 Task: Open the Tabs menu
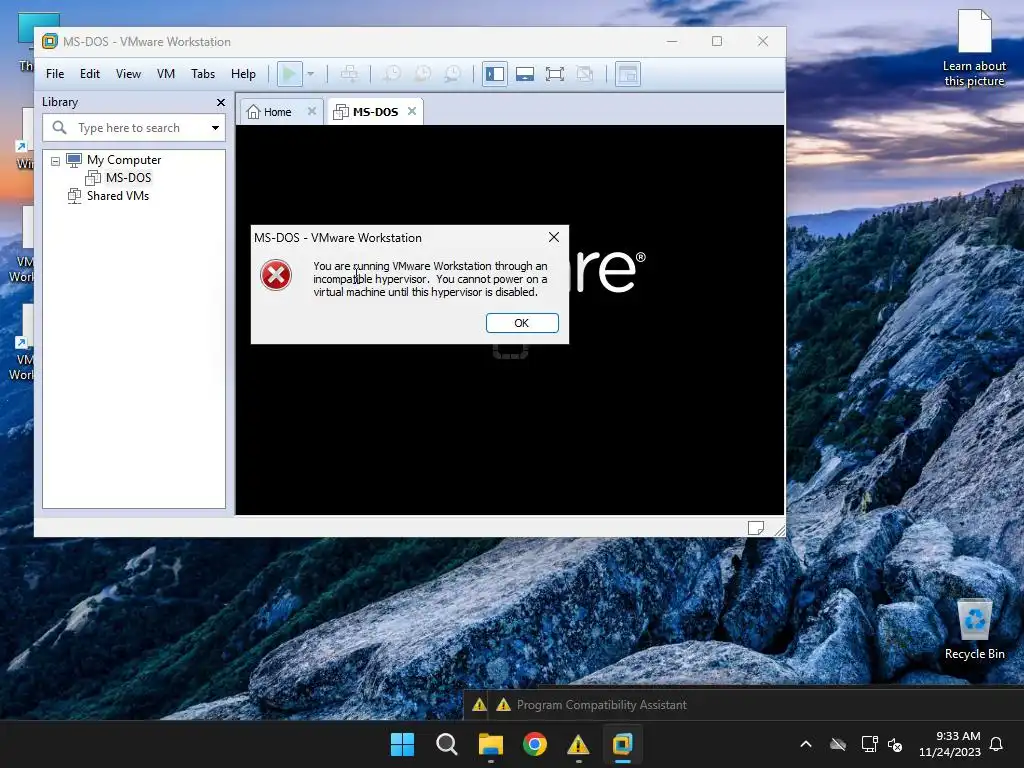tap(202, 74)
